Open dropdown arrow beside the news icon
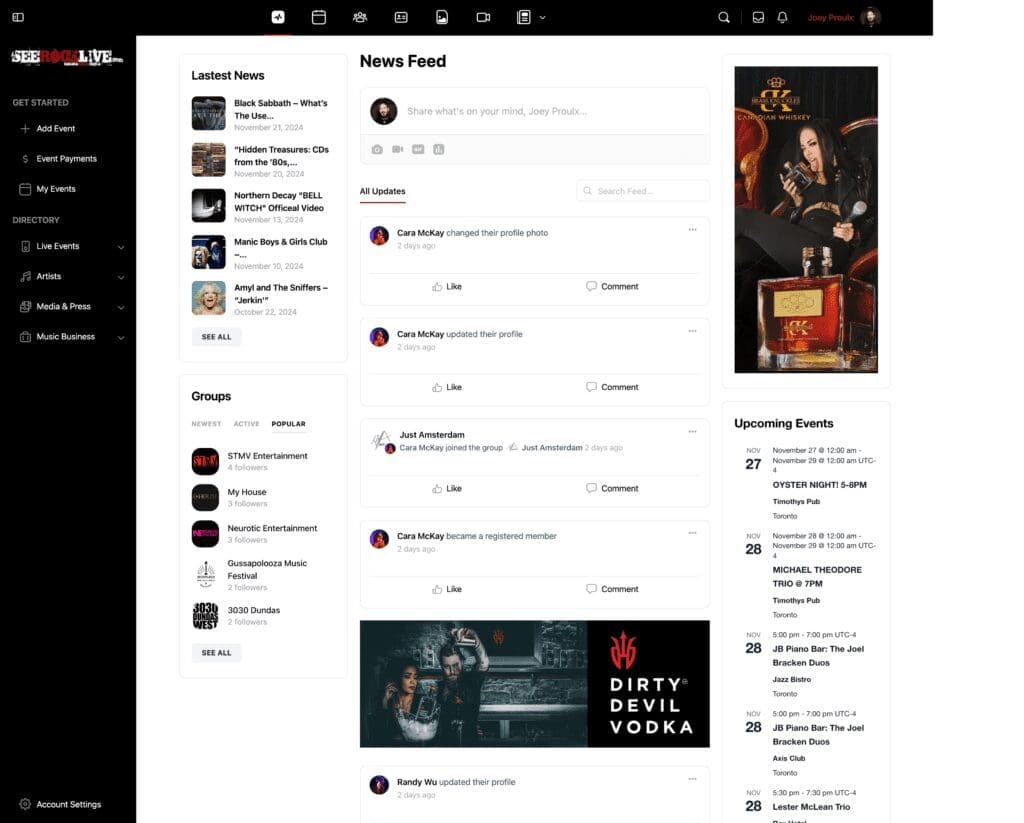The width and height of the screenshot is (1024, 823). click(x=543, y=17)
